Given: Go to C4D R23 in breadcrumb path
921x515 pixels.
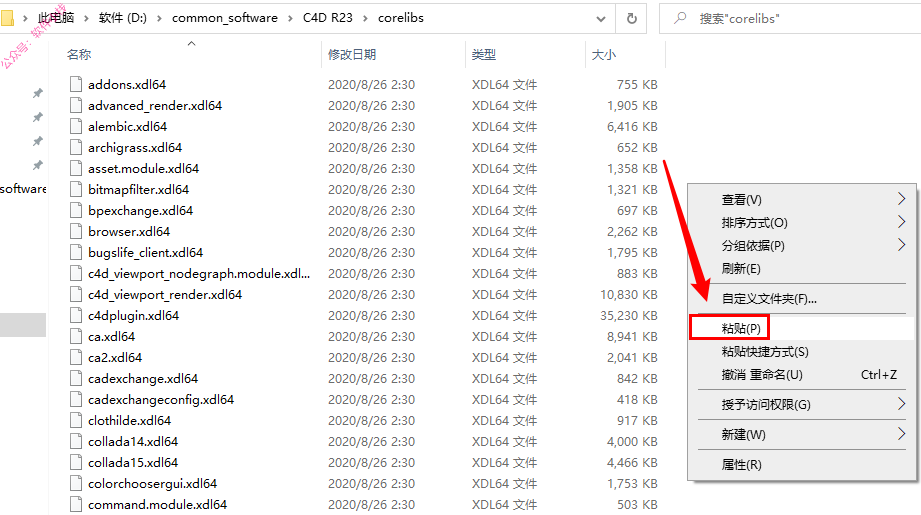Looking at the screenshot, I should click(x=328, y=18).
